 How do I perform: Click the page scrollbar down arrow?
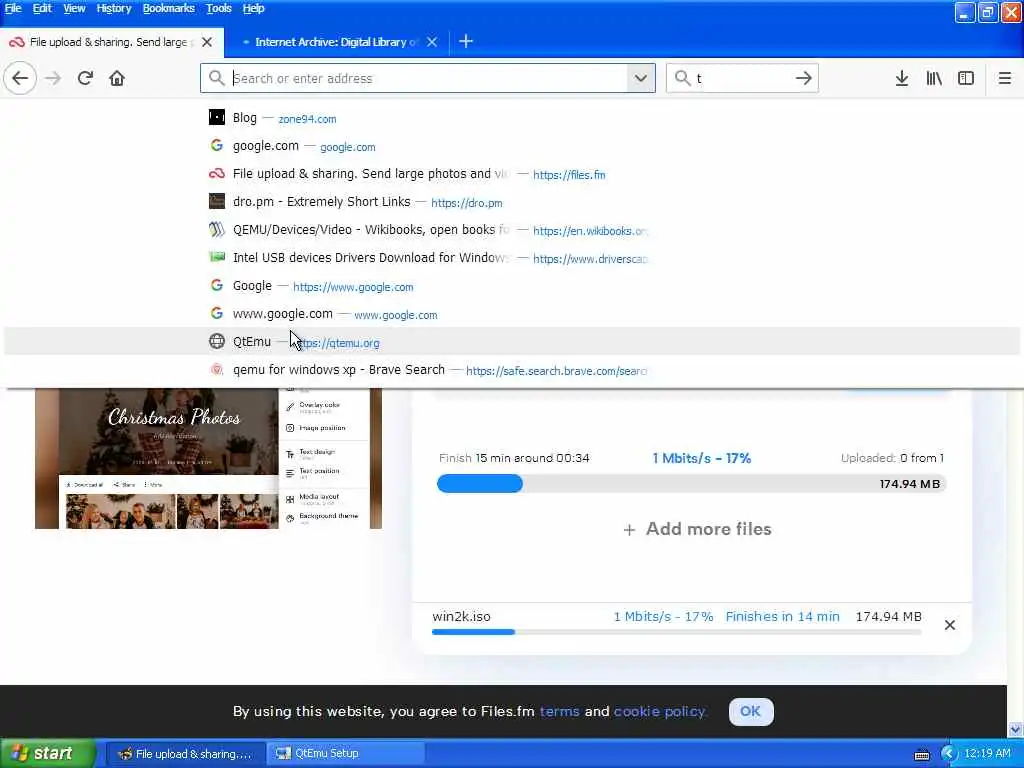1016,729
